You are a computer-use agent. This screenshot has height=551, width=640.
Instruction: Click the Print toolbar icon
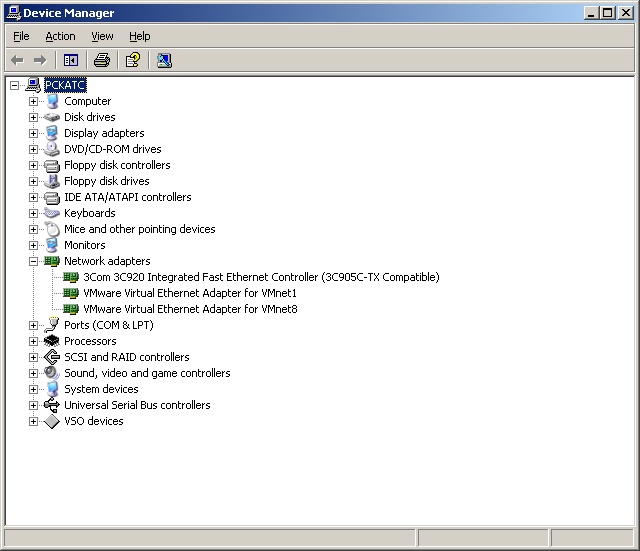(x=102, y=60)
